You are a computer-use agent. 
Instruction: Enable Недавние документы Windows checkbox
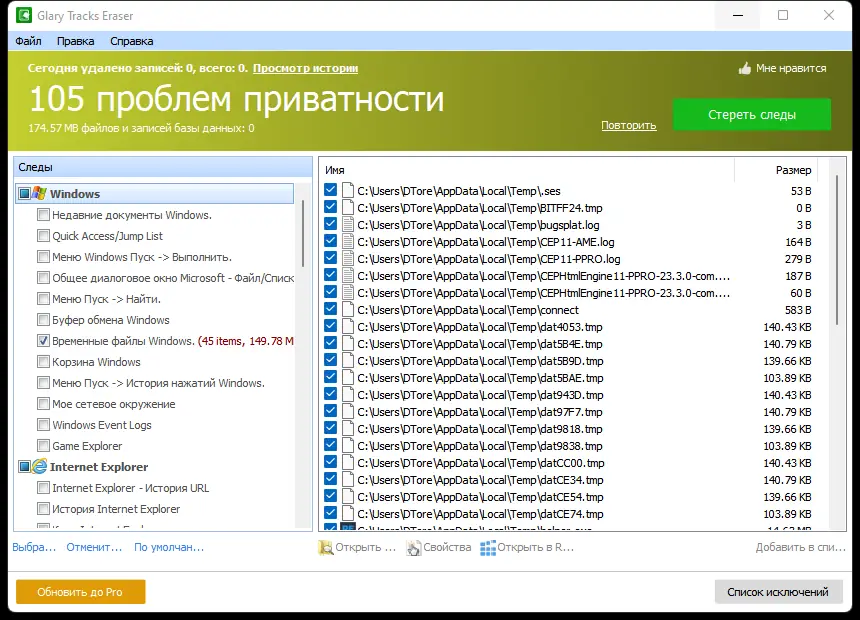(x=43, y=215)
